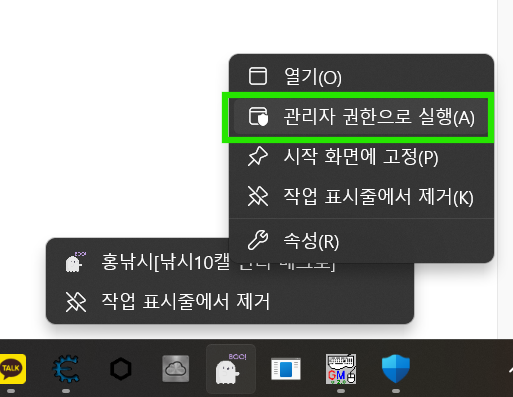
Task: Open Cheat Engine taskbar icon
Action: tap(66, 369)
